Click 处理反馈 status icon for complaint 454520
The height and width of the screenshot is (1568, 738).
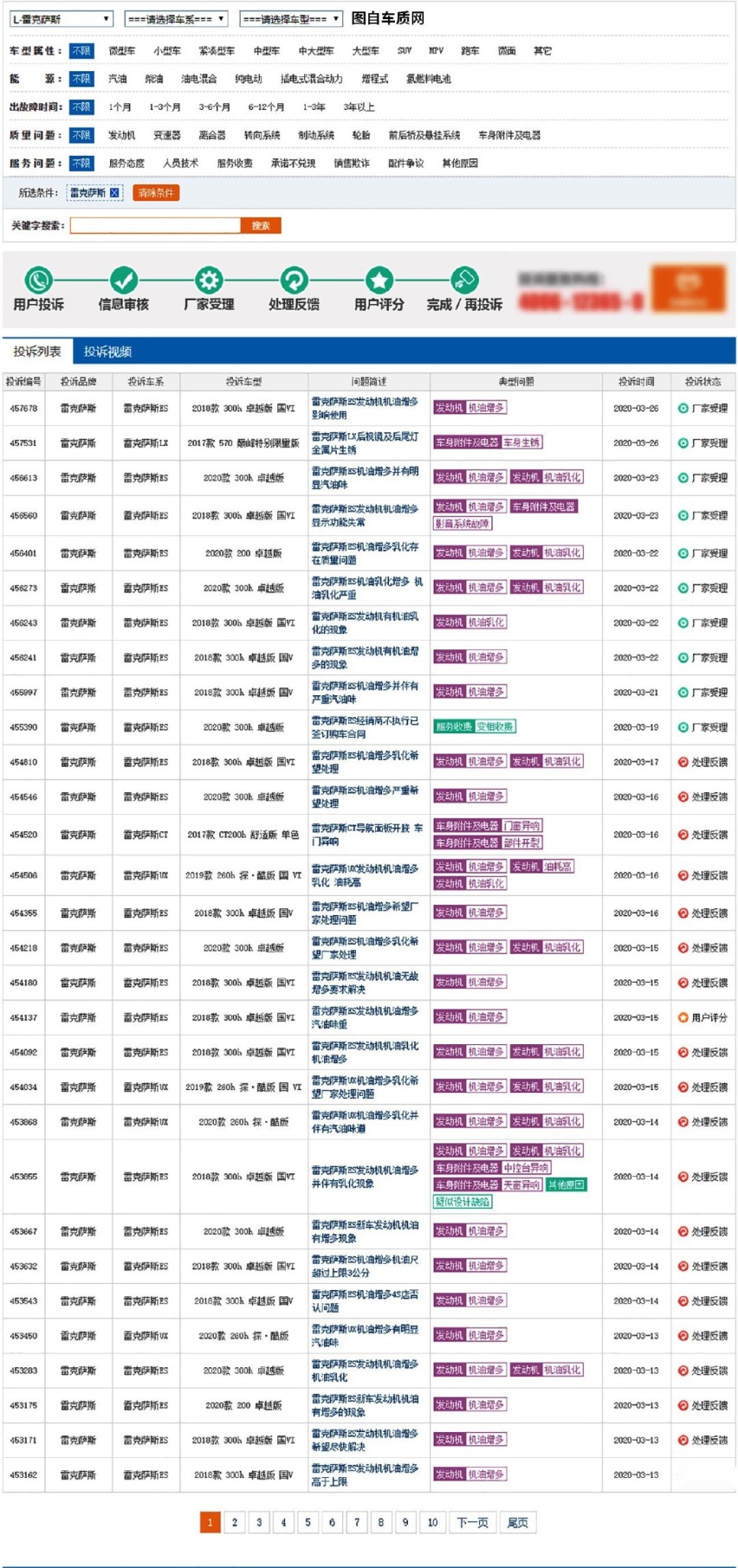[683, 835]
